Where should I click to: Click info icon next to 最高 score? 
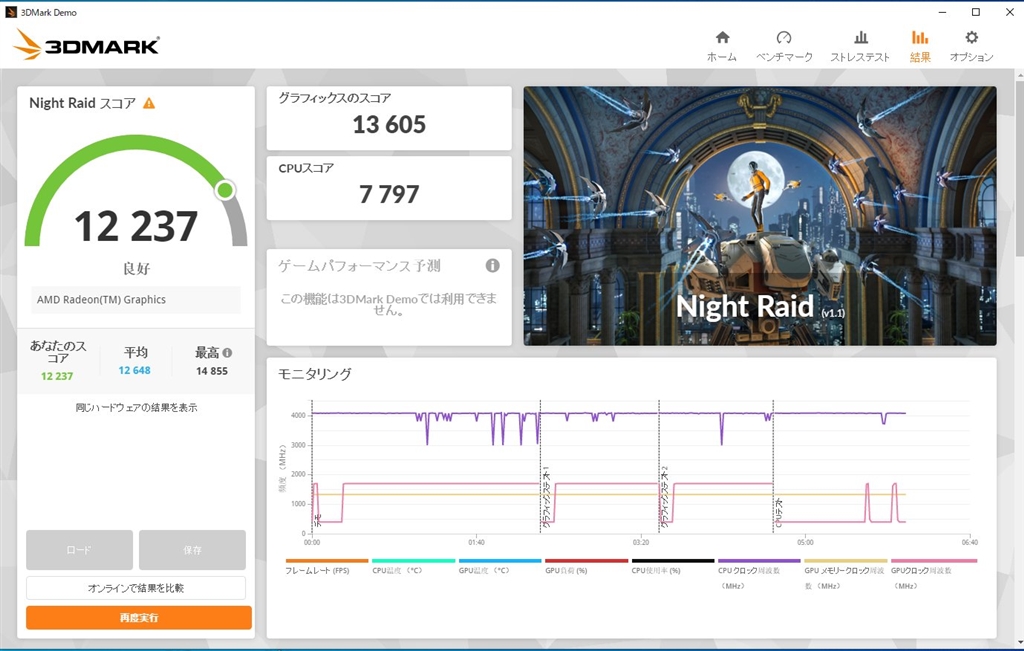227,353
